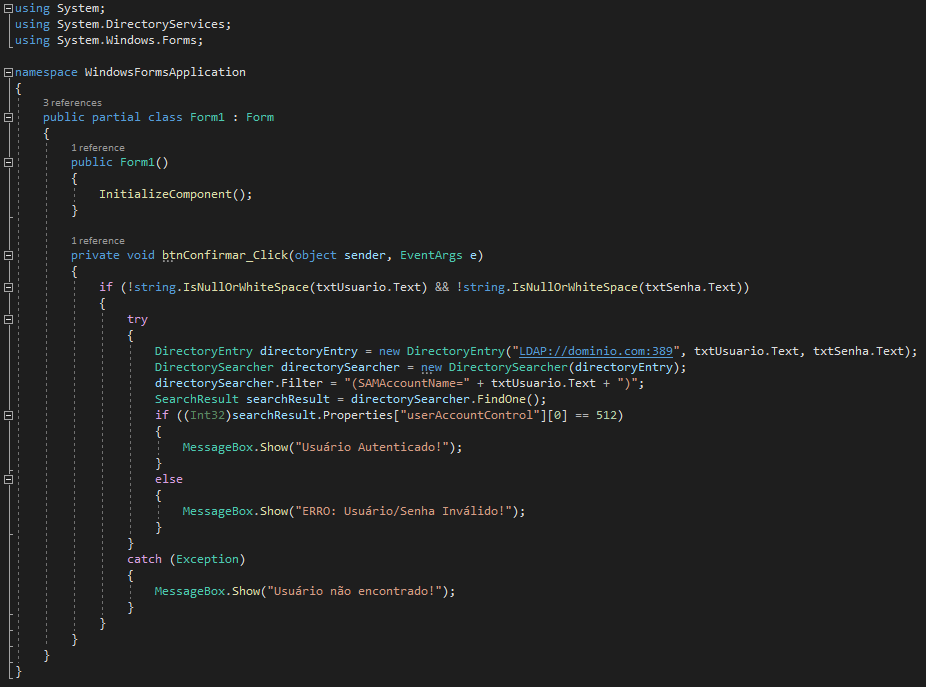This screenshot has width=926, height=687.
Task: Collapse the Form1() constructor block
Action: [8, 162]
